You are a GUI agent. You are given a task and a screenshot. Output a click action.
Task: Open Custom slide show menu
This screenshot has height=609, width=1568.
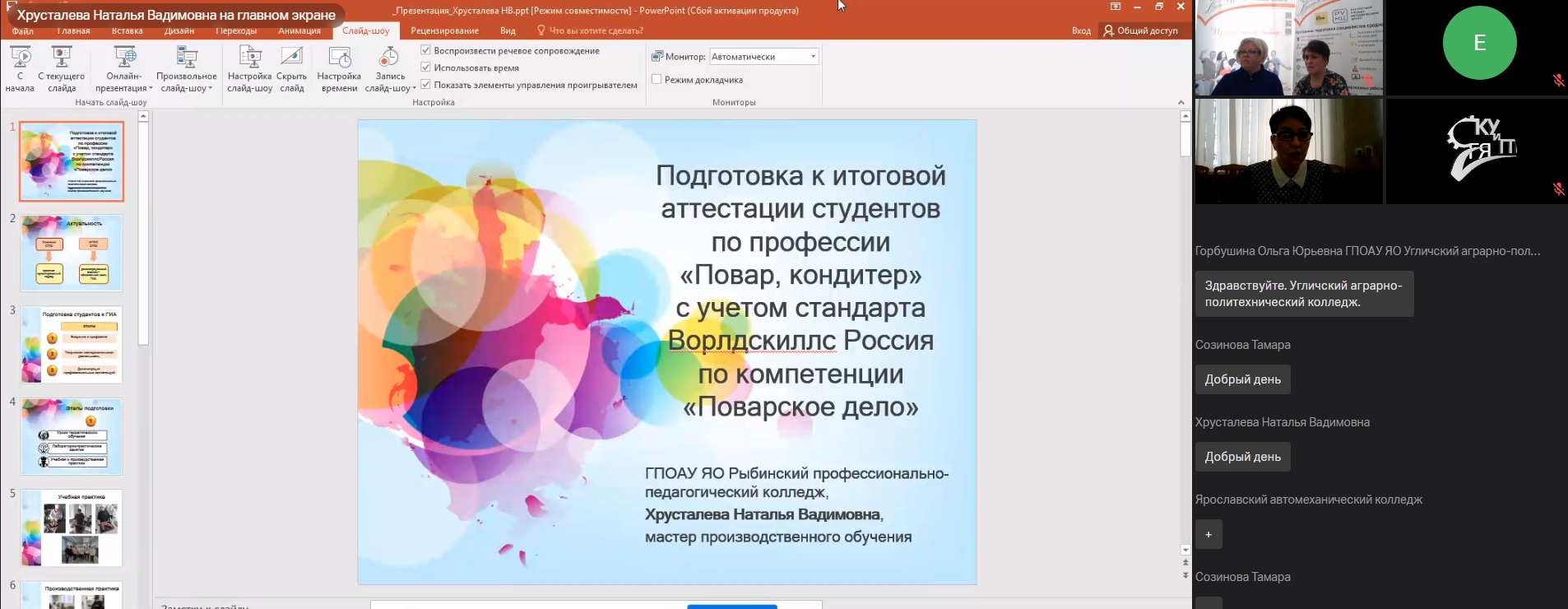pos(187,68)
